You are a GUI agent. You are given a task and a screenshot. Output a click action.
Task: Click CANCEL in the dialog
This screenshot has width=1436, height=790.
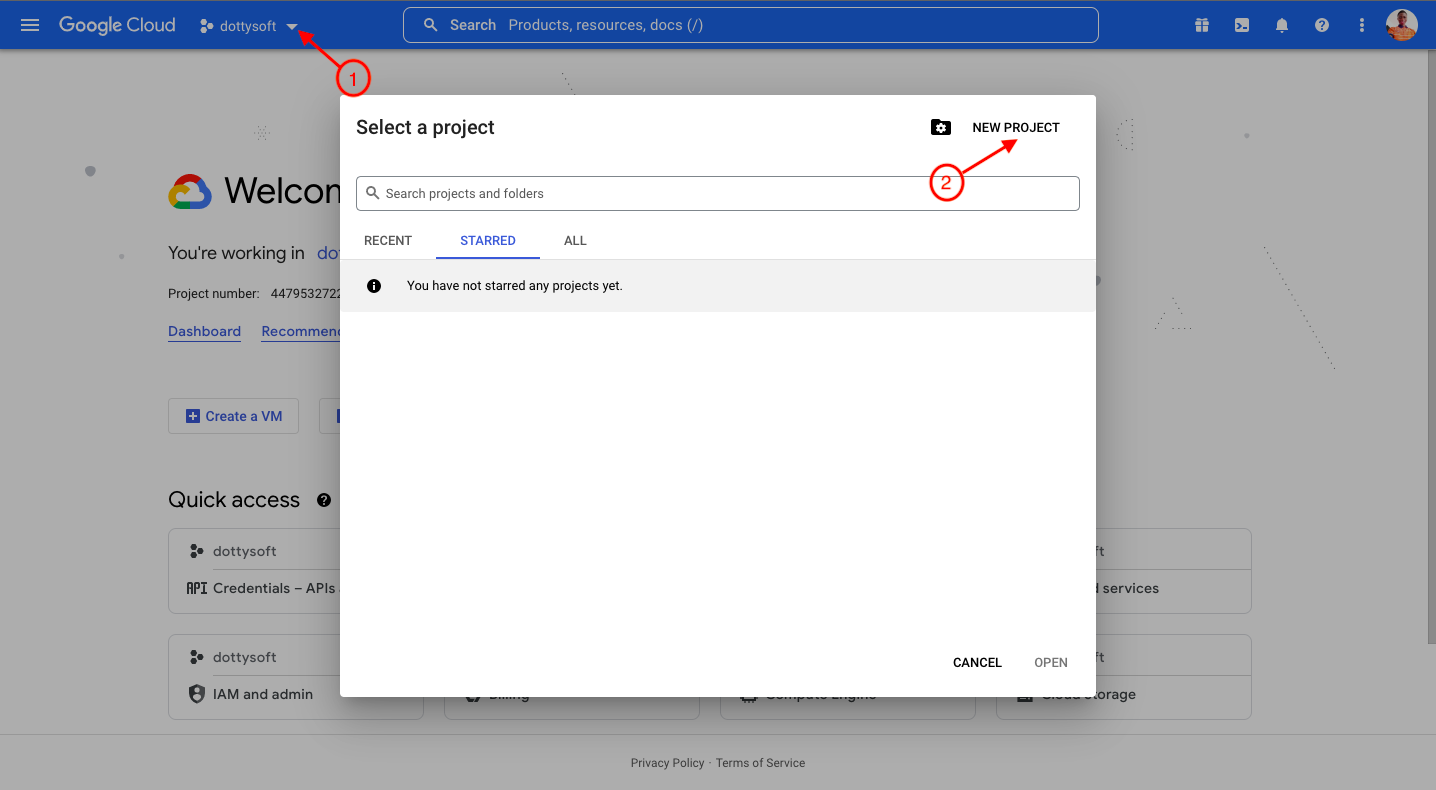point(977,663)
